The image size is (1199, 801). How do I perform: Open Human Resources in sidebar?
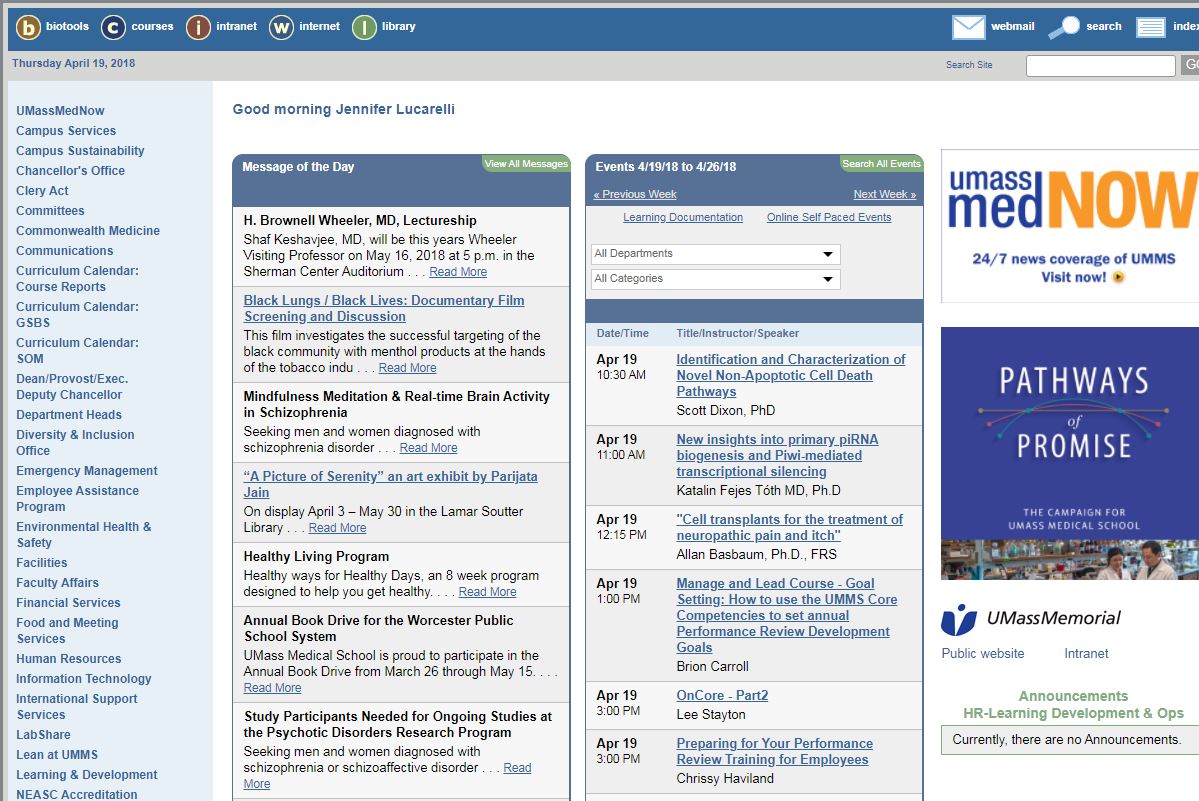pos(68,659)
